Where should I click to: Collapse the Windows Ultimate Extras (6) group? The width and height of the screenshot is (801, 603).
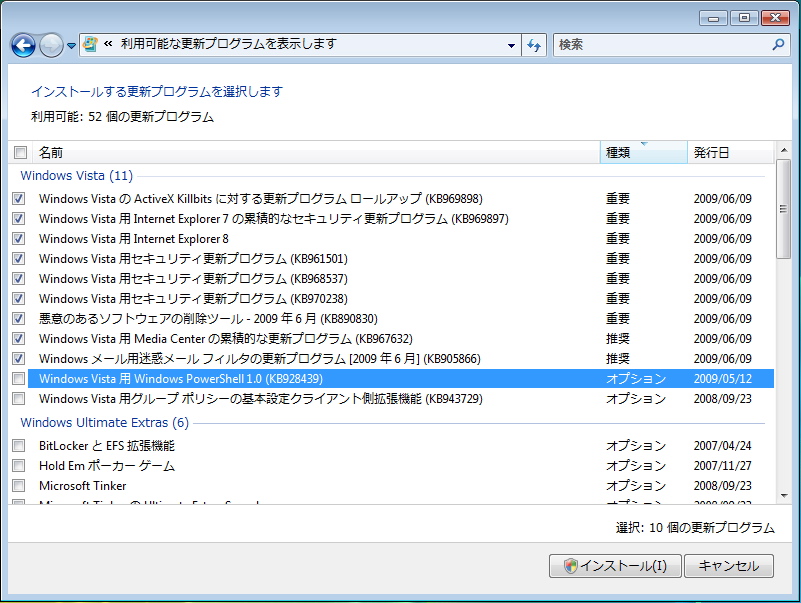click(104, 423)
